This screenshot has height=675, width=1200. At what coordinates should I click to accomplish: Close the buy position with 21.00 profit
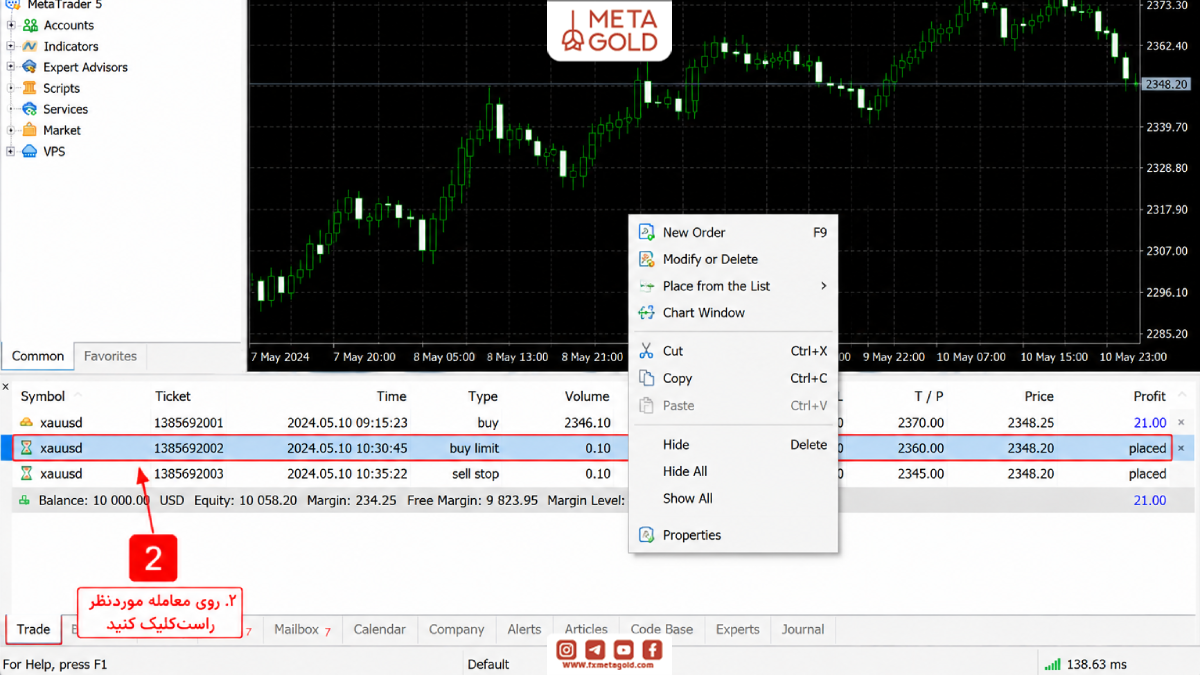[x=1181, y=423]
